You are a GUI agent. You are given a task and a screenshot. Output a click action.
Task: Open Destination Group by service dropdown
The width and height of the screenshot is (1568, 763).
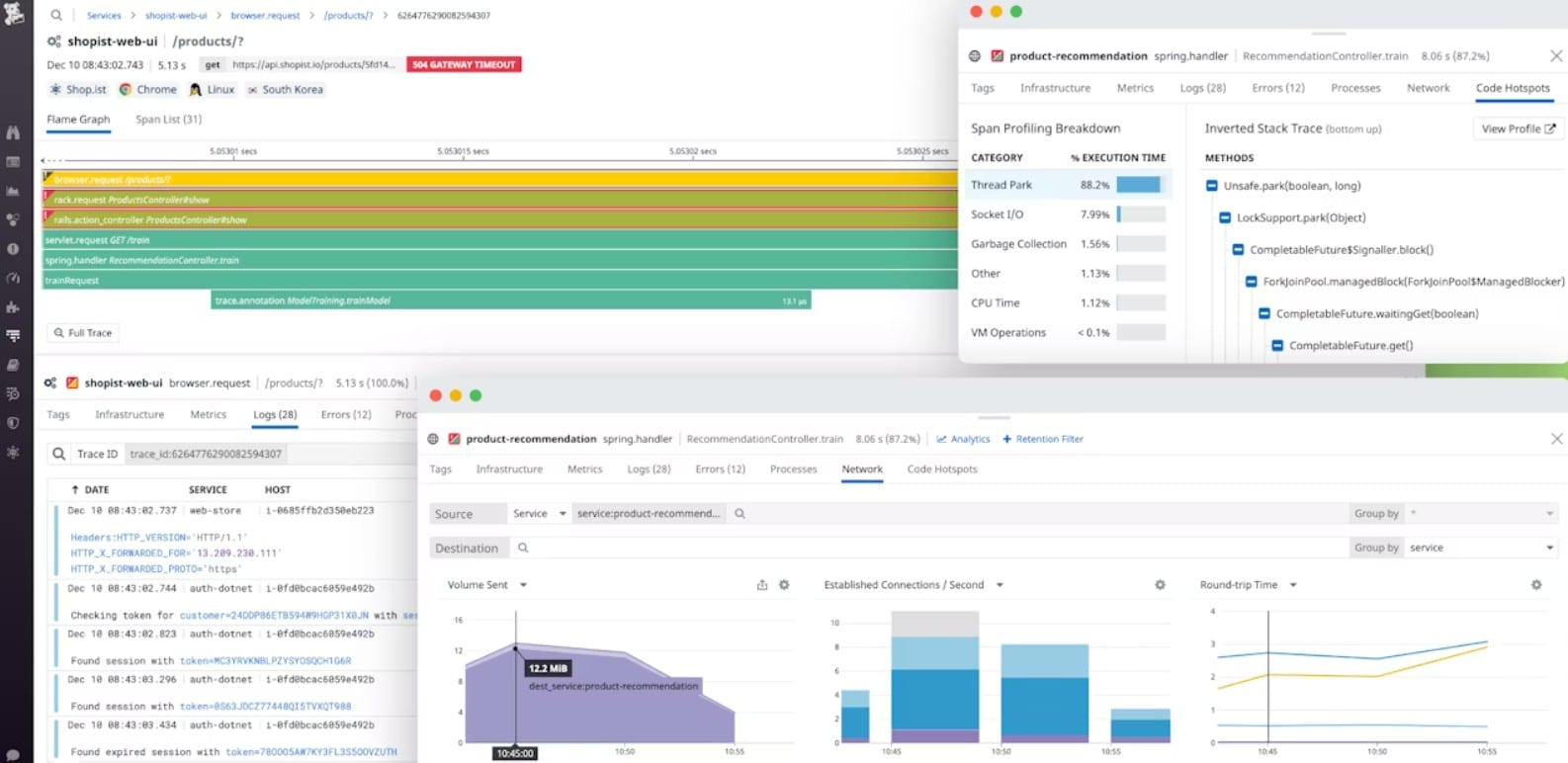pyautogui.click(x=1481, y=548)
